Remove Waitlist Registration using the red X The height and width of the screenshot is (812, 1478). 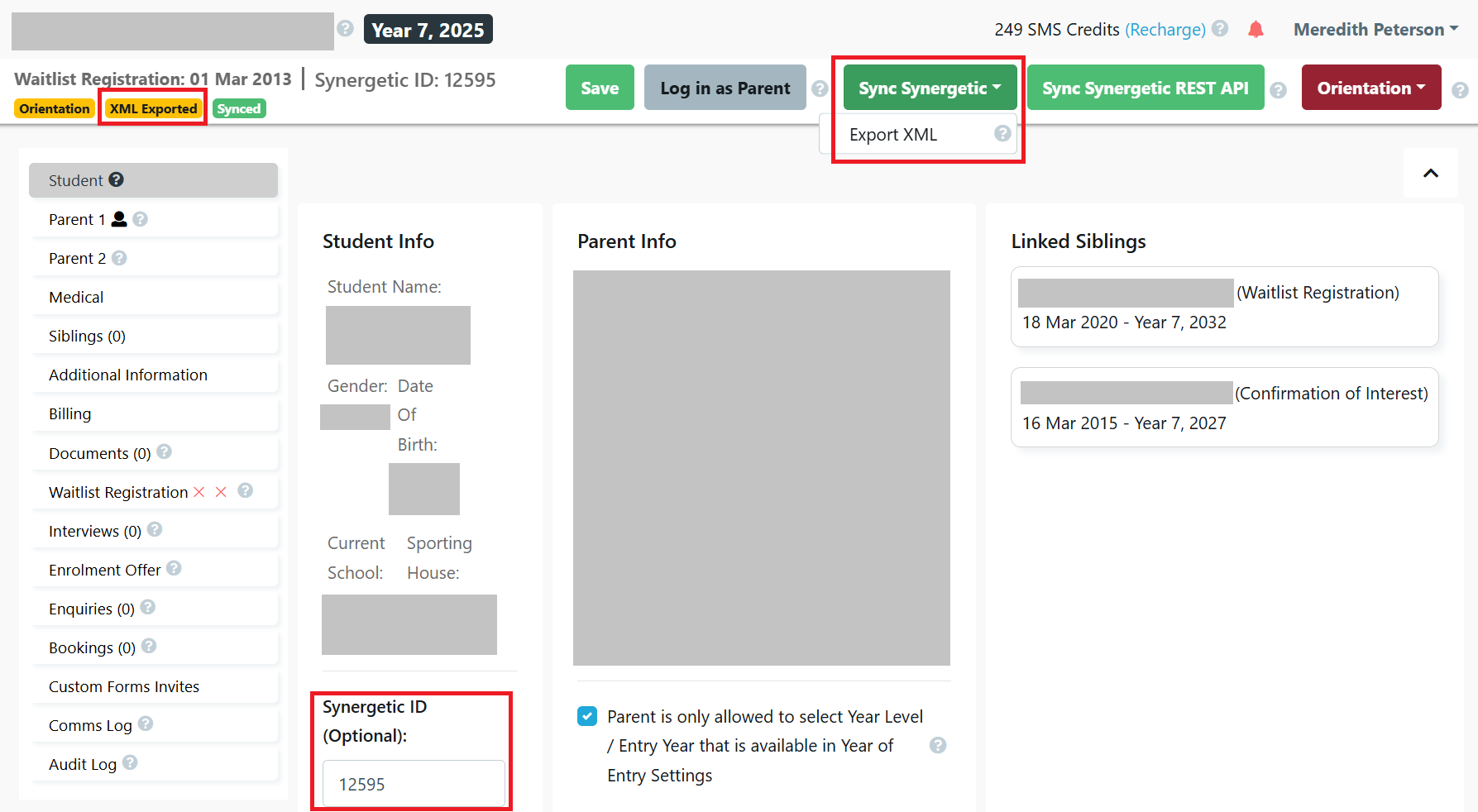199,491
